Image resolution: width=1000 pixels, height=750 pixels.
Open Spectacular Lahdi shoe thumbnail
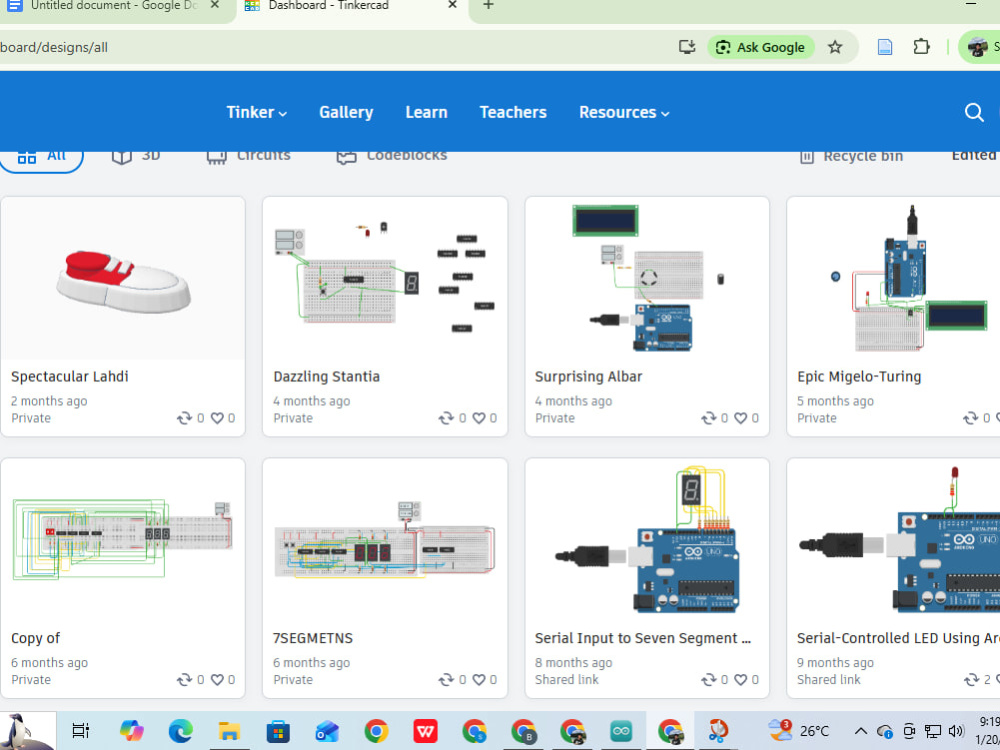click(123, 278)
